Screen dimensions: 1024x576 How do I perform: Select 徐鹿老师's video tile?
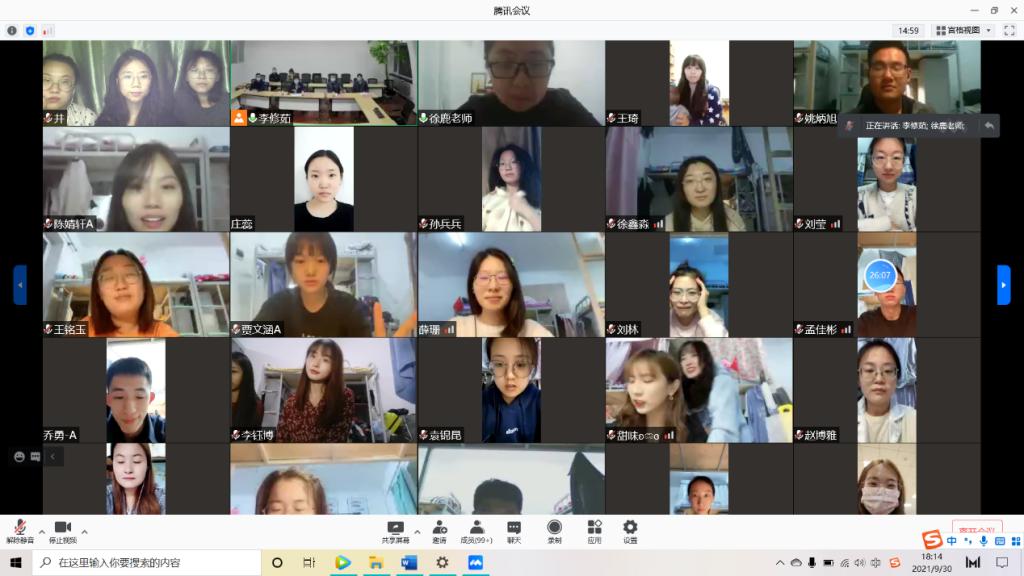click(x=511, y=83)
